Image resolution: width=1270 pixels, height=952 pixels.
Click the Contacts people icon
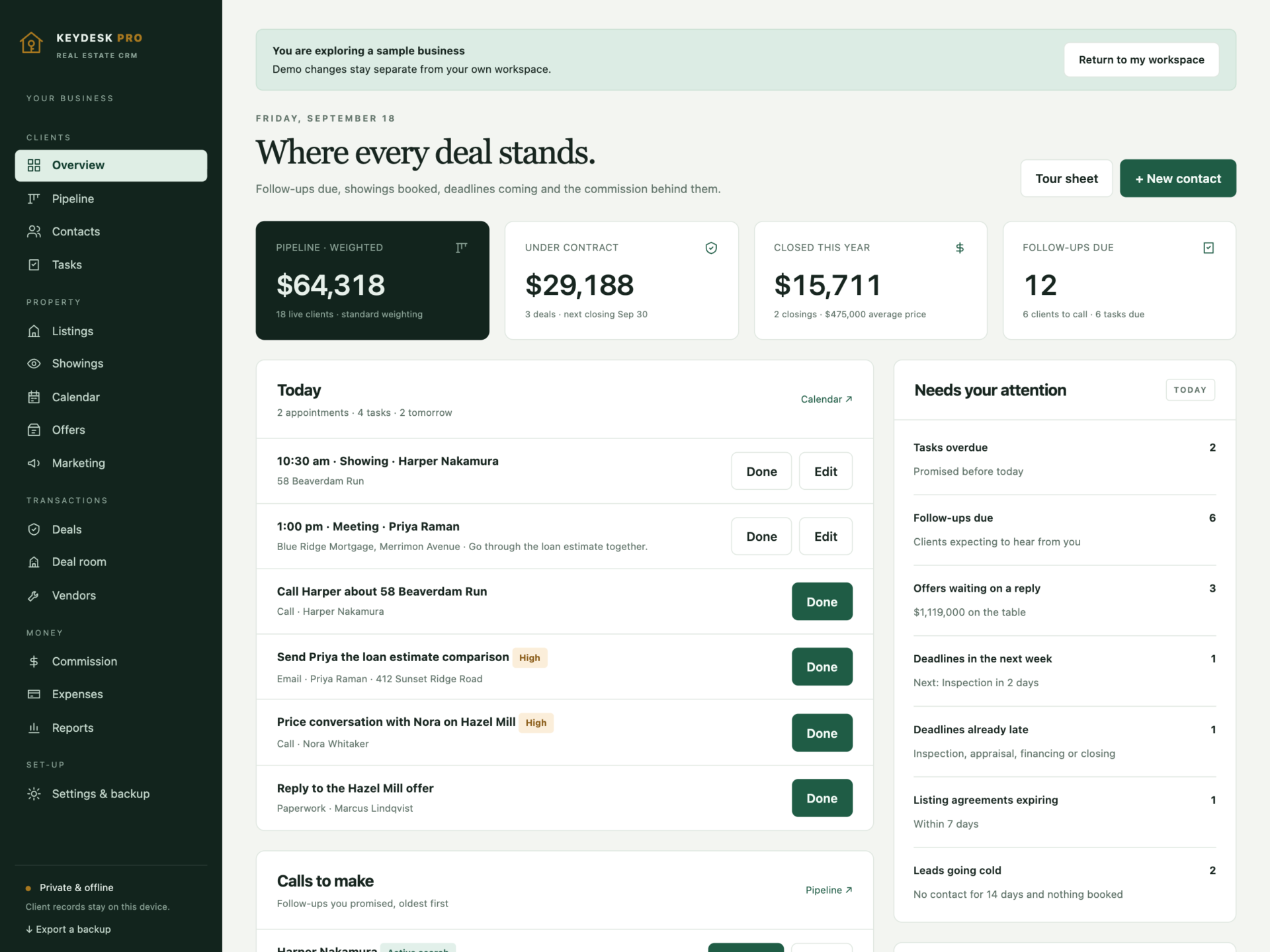pyautogui.click(x=34, y=231)
